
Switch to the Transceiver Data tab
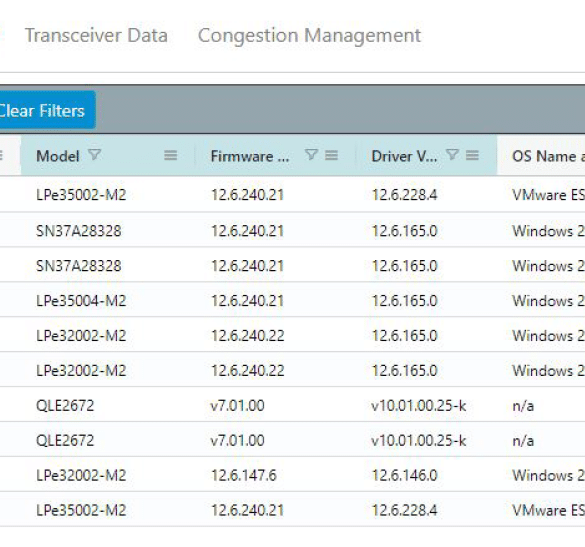pos(96,36)
